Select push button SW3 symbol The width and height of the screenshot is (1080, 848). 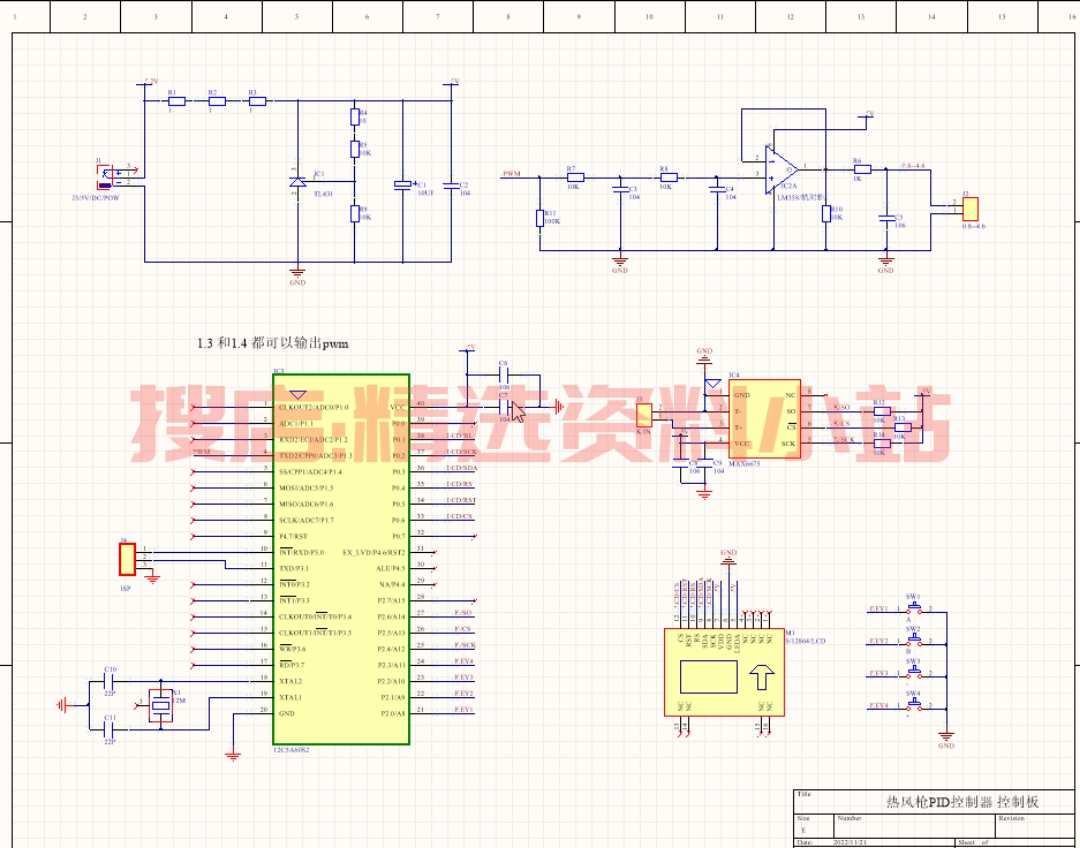click(914, 672)
